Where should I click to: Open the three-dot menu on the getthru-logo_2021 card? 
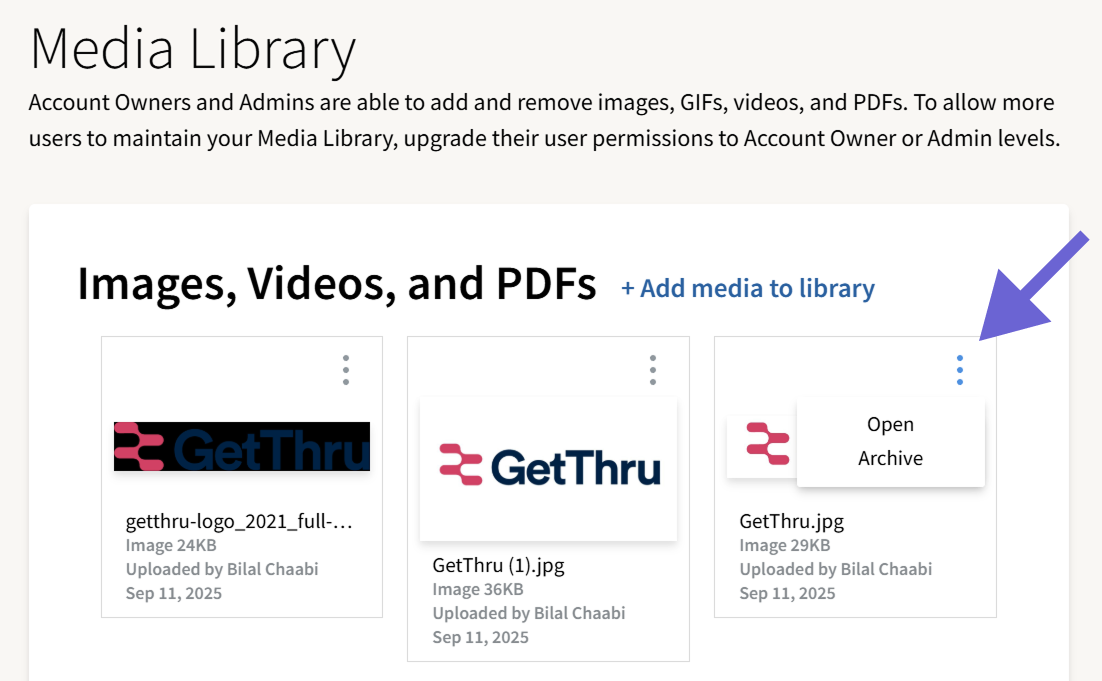click(346, 370)
